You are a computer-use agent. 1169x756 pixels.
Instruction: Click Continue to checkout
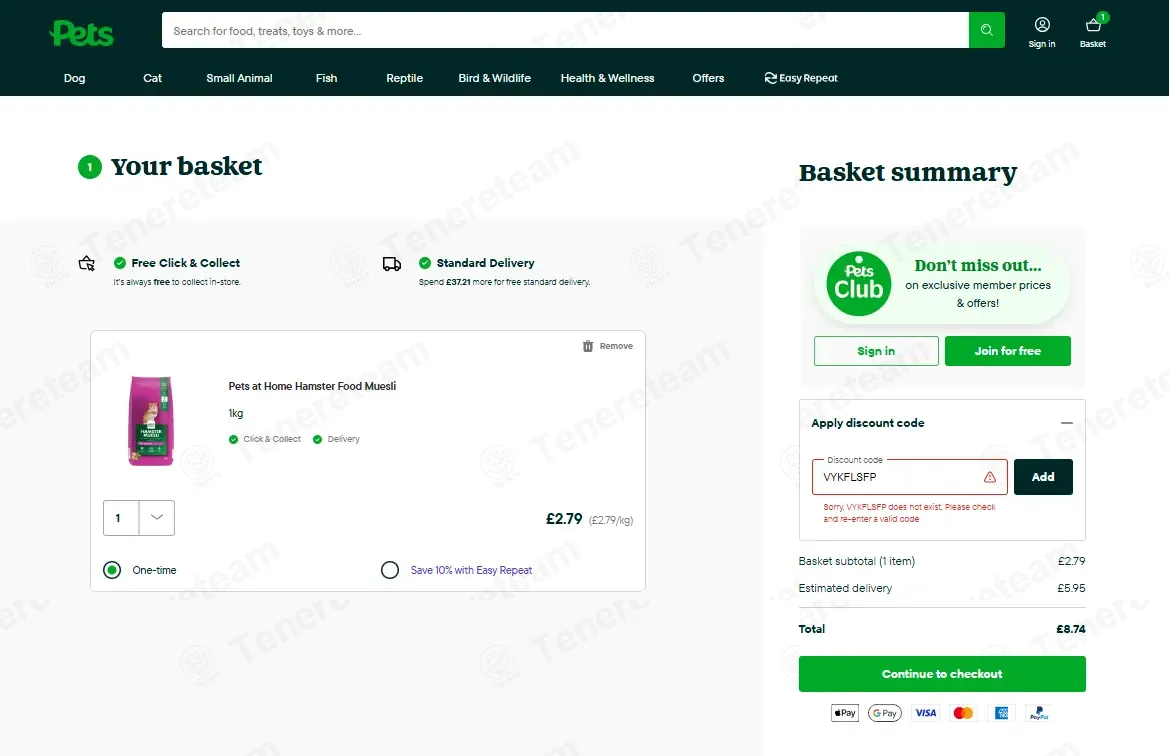tap(942, 674)
